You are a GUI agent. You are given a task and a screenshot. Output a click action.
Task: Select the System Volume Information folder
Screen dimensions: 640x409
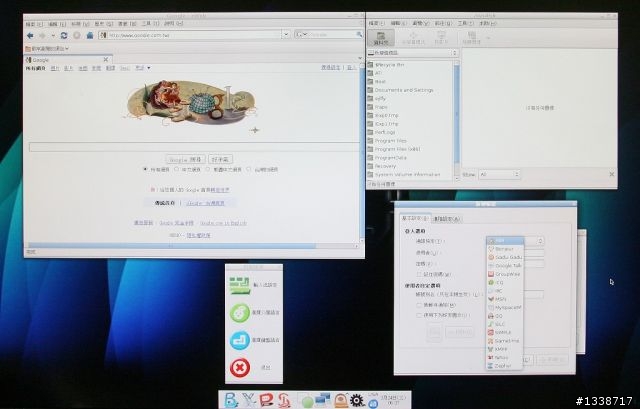(x=404, y=174)
